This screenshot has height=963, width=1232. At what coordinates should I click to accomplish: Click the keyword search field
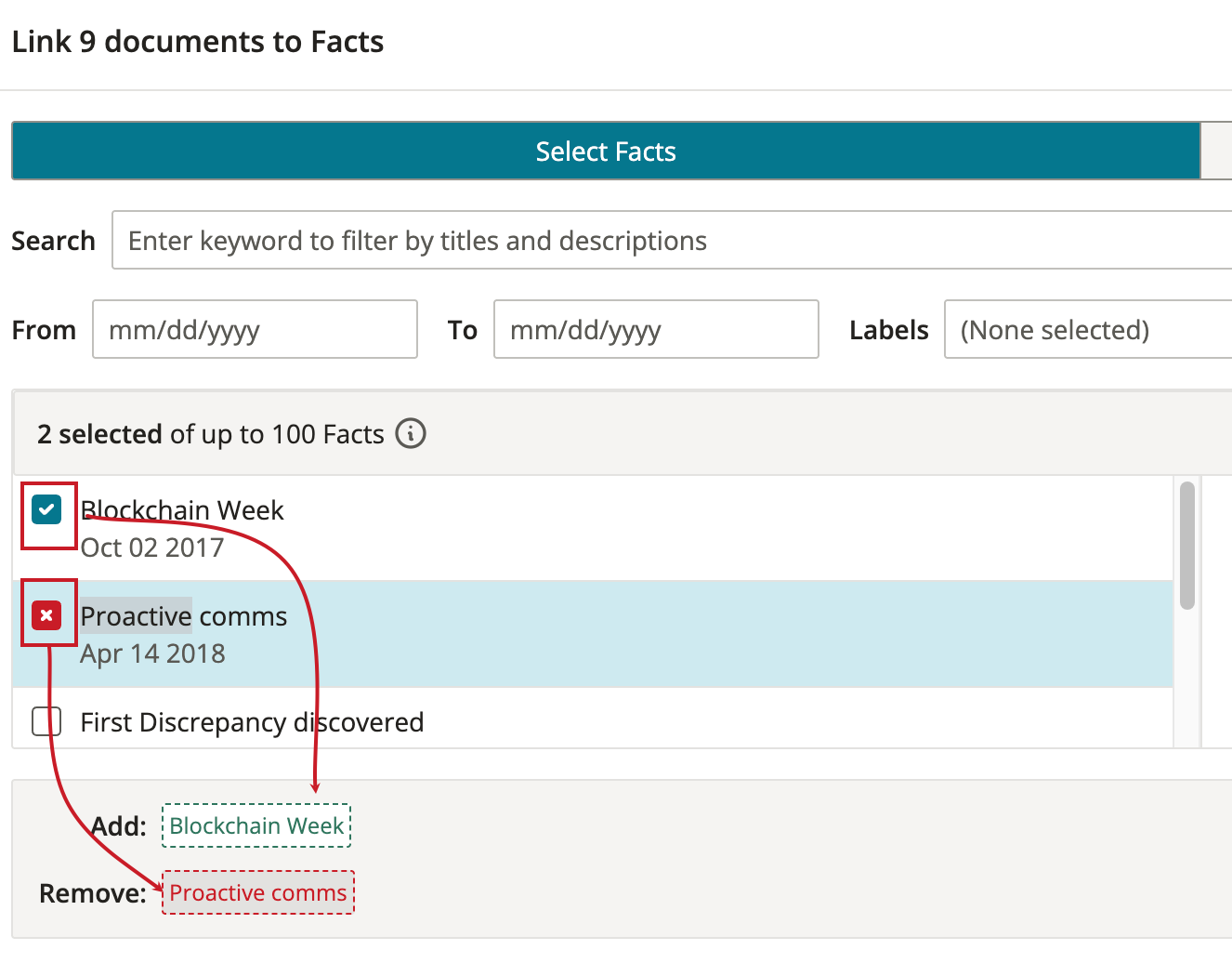[672, 240]
